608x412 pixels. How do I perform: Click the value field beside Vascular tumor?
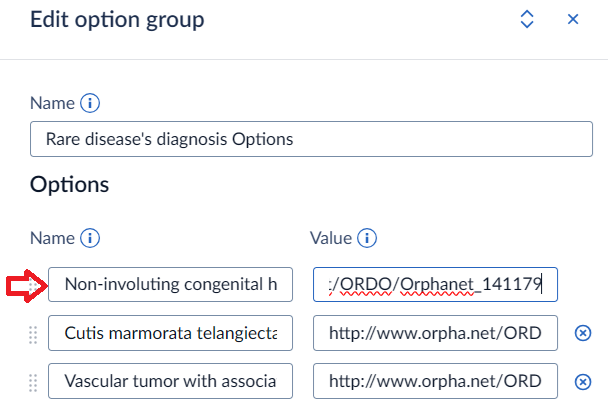coord(435,381)
